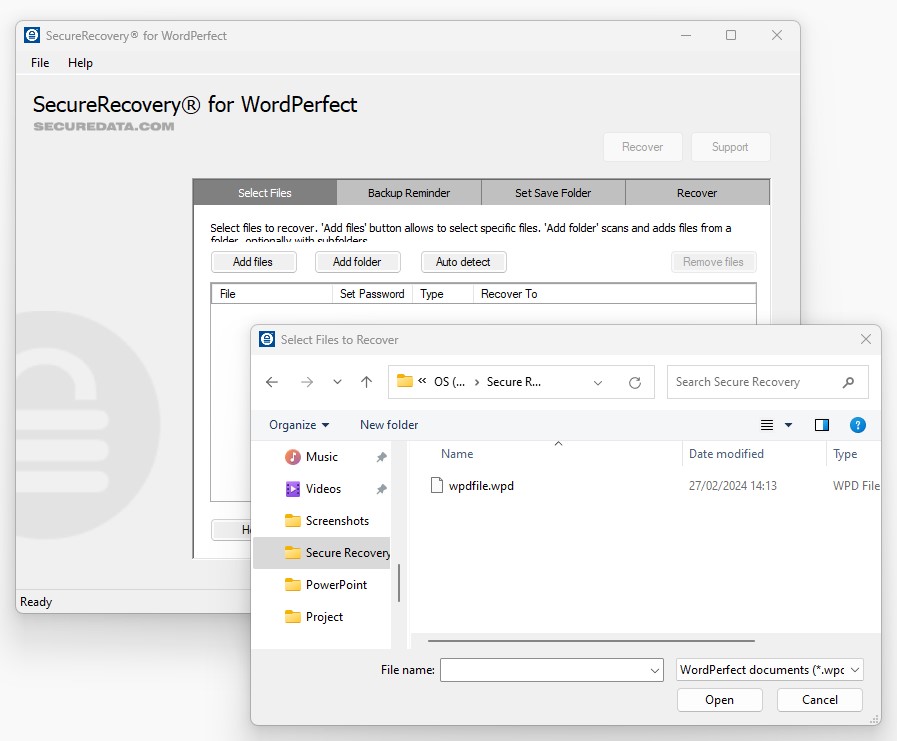897x741 pixels.
Task: Open the address bar history dropdown
Action: click(x=598, y=382)
